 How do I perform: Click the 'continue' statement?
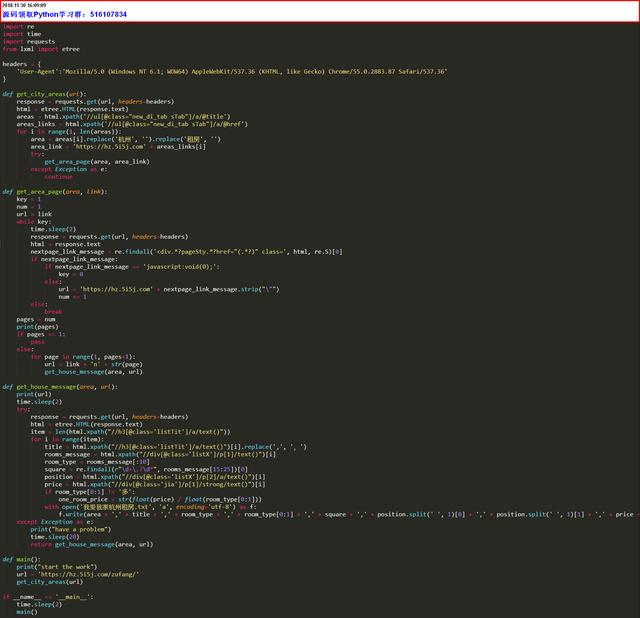[58, 177]
